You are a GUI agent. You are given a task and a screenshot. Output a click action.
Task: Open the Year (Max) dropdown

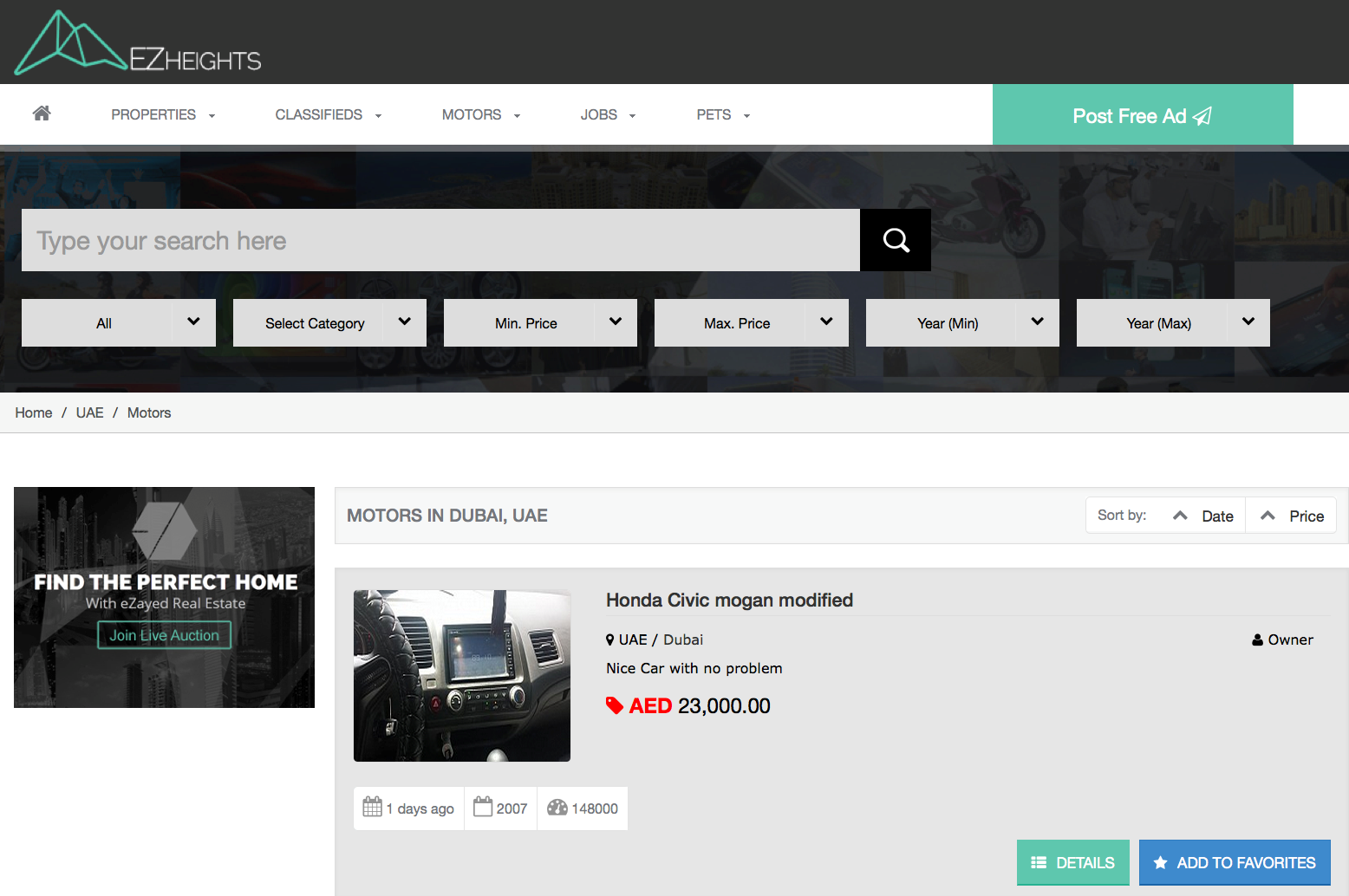point(1173,322)
